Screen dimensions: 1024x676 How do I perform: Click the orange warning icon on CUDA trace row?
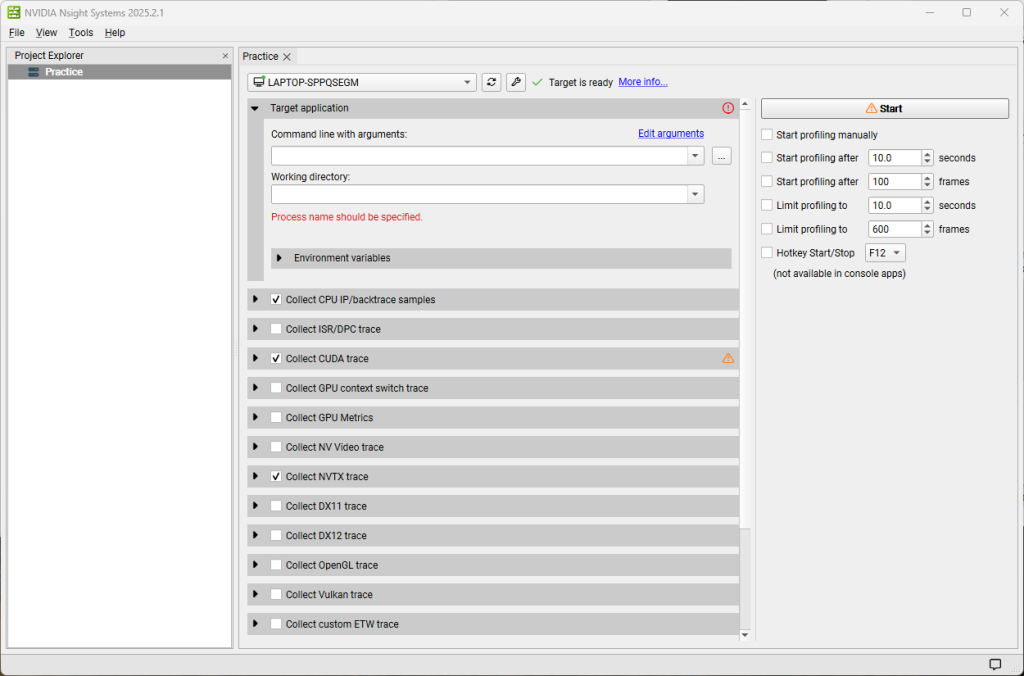[x=728, y=359]
